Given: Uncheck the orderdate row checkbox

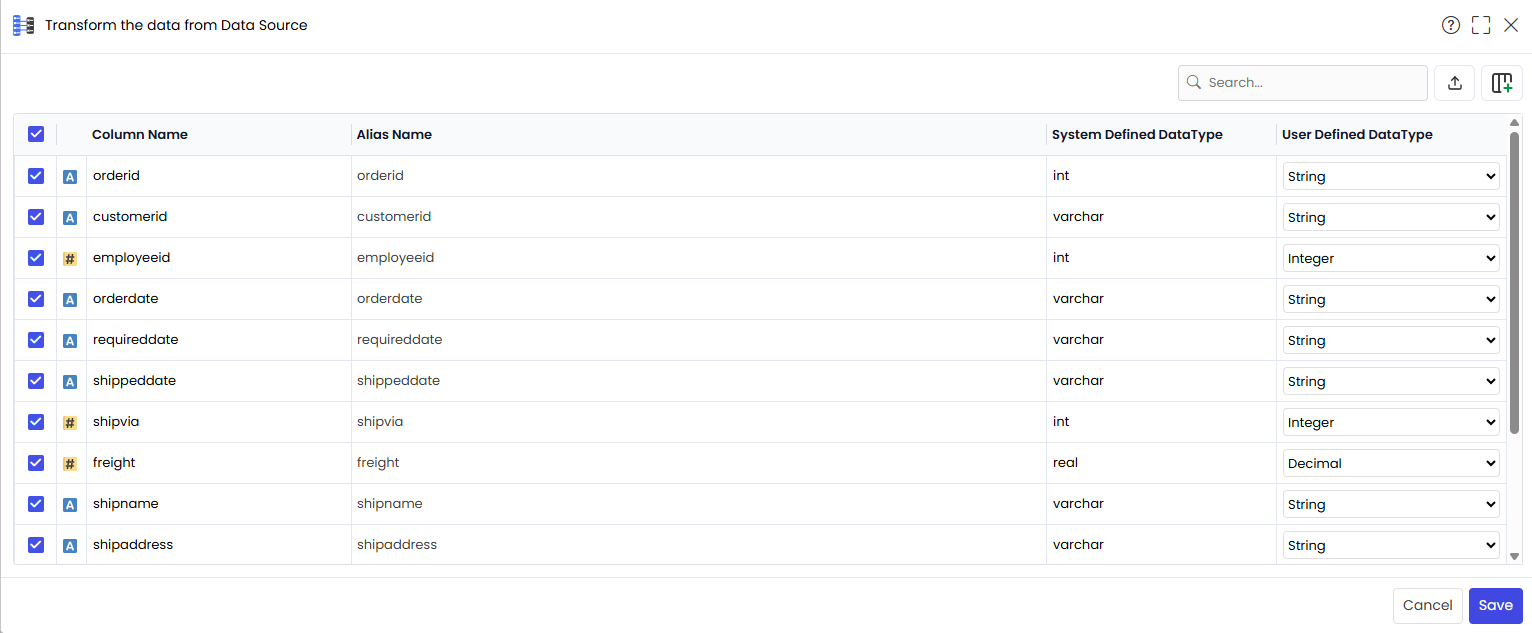Looking at the screenshot, I should 36,299.
